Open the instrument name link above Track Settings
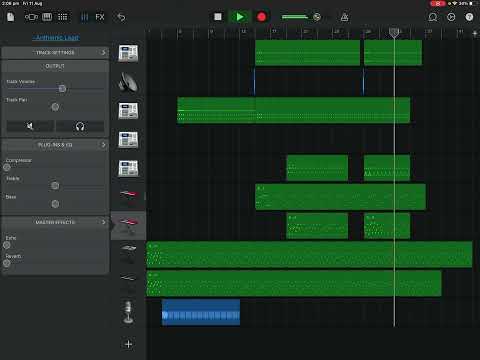Screen dimensions: 480x360 [56, 38]
